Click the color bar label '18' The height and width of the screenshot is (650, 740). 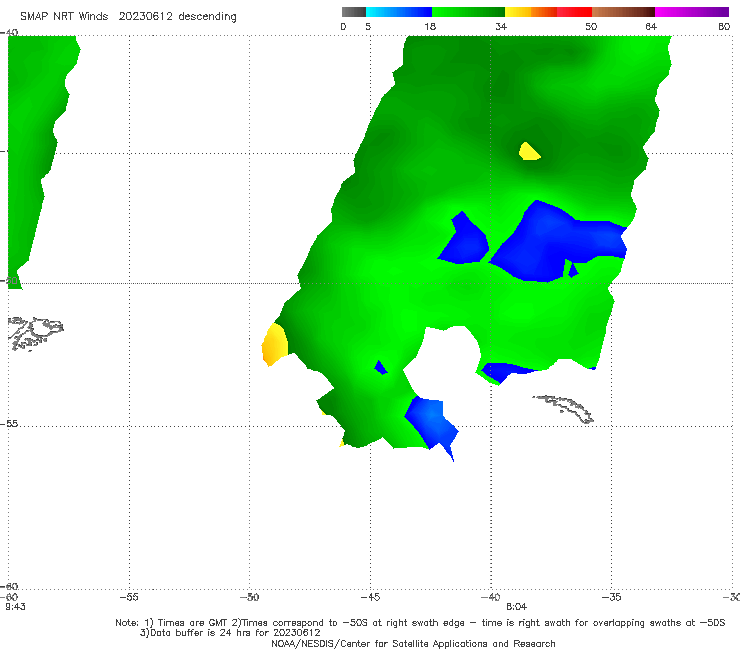click(430, 26)
